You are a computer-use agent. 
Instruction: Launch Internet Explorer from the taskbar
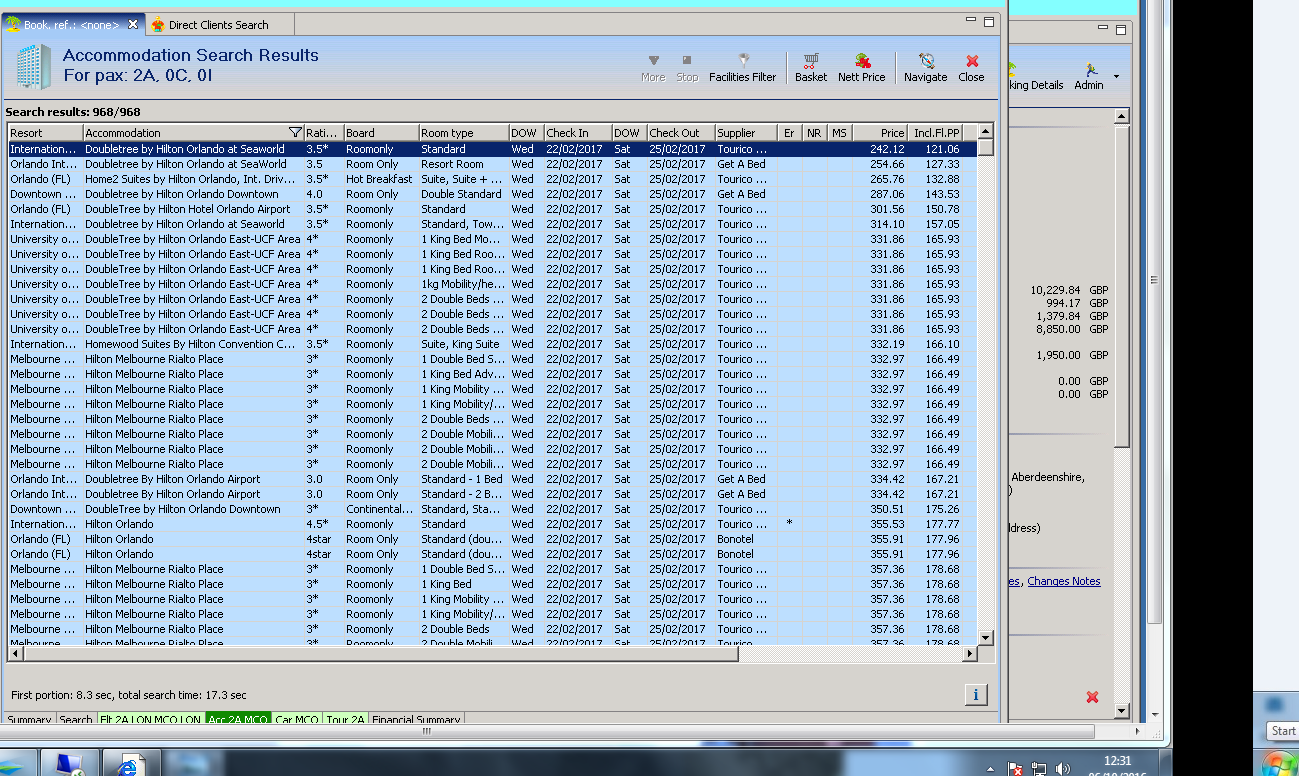click(127, 766)
